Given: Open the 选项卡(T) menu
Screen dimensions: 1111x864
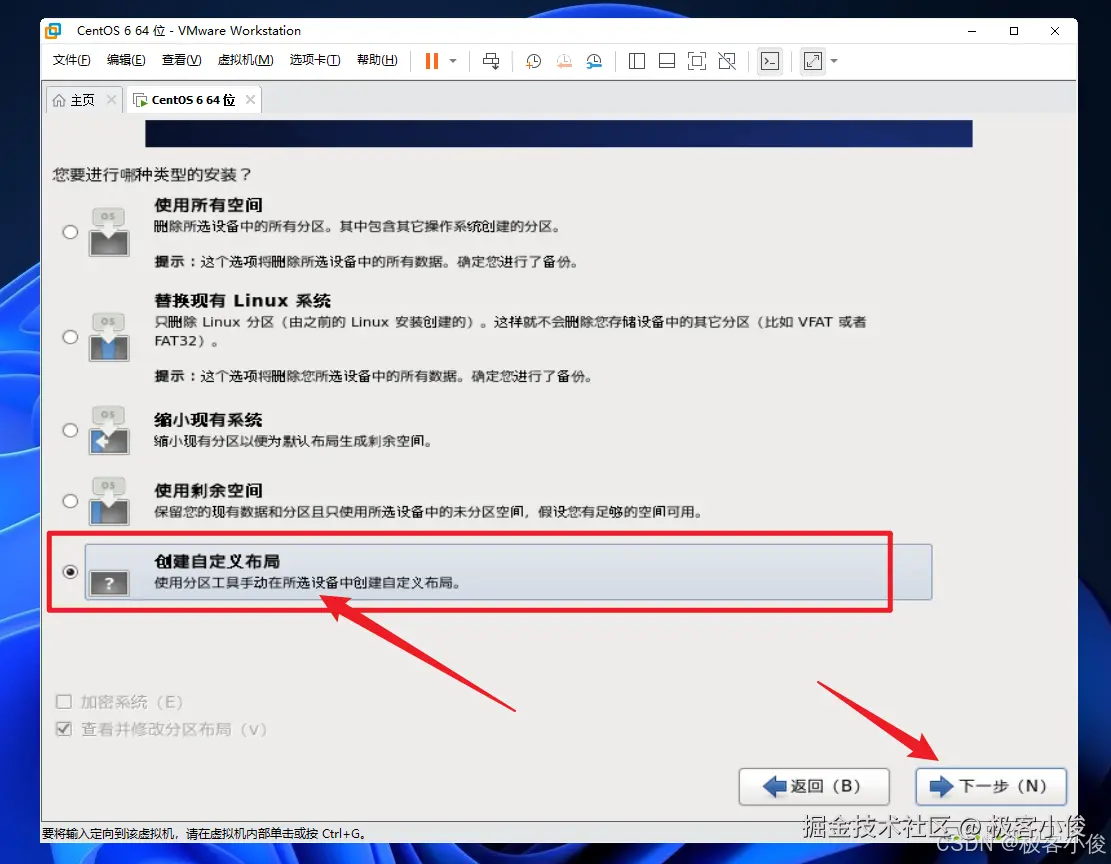Looking at the screenshot, I should (315, 60).
